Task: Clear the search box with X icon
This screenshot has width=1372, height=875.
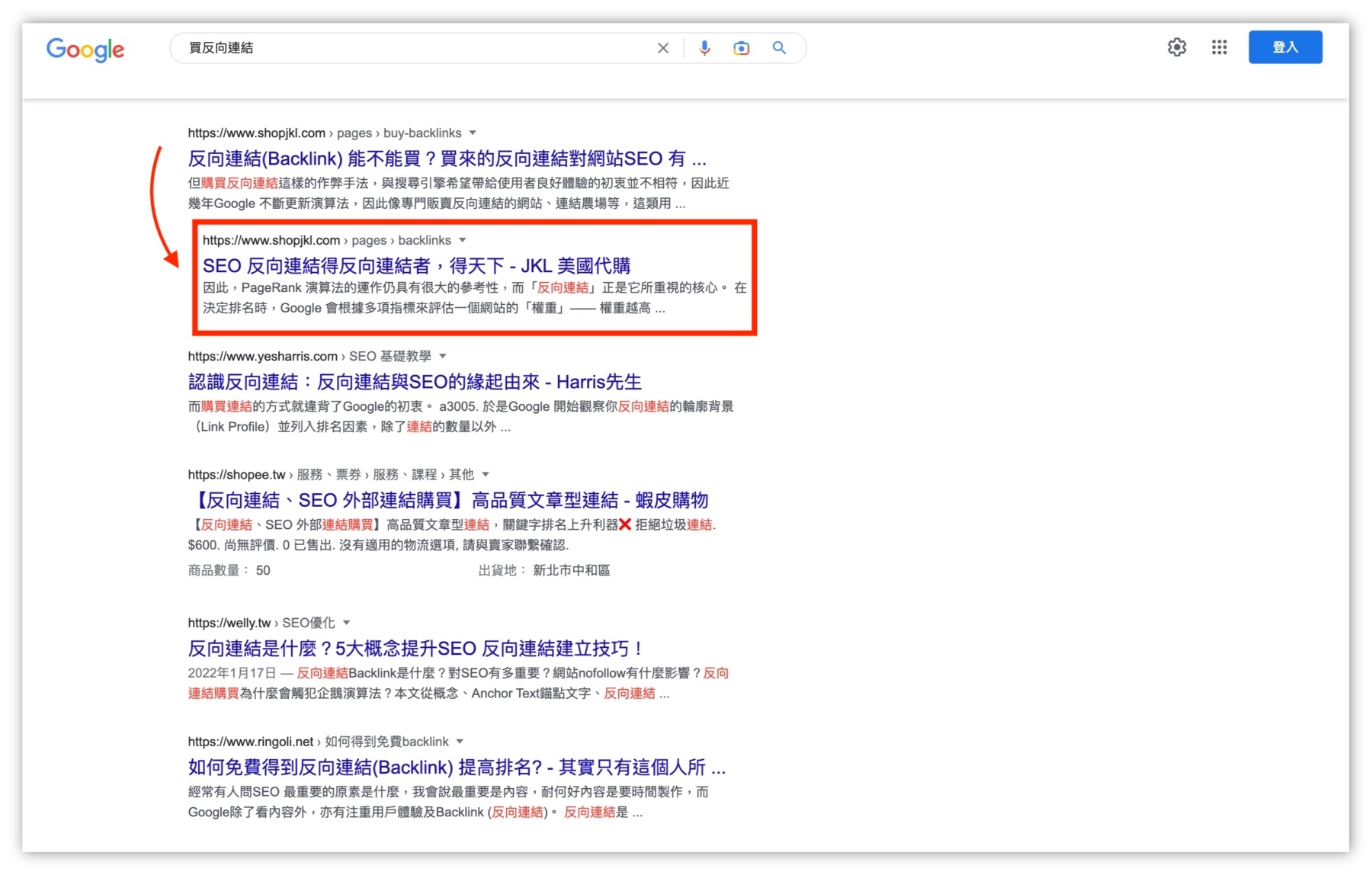Action: 662,48
